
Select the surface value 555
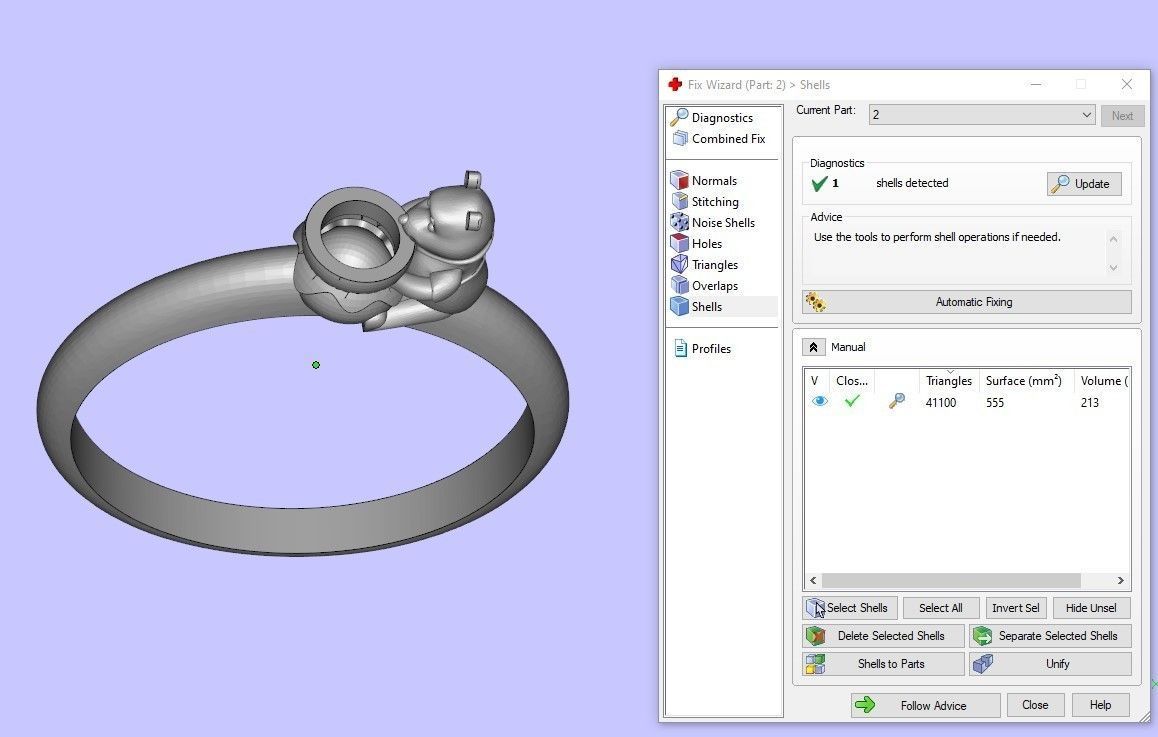(995, 402)
